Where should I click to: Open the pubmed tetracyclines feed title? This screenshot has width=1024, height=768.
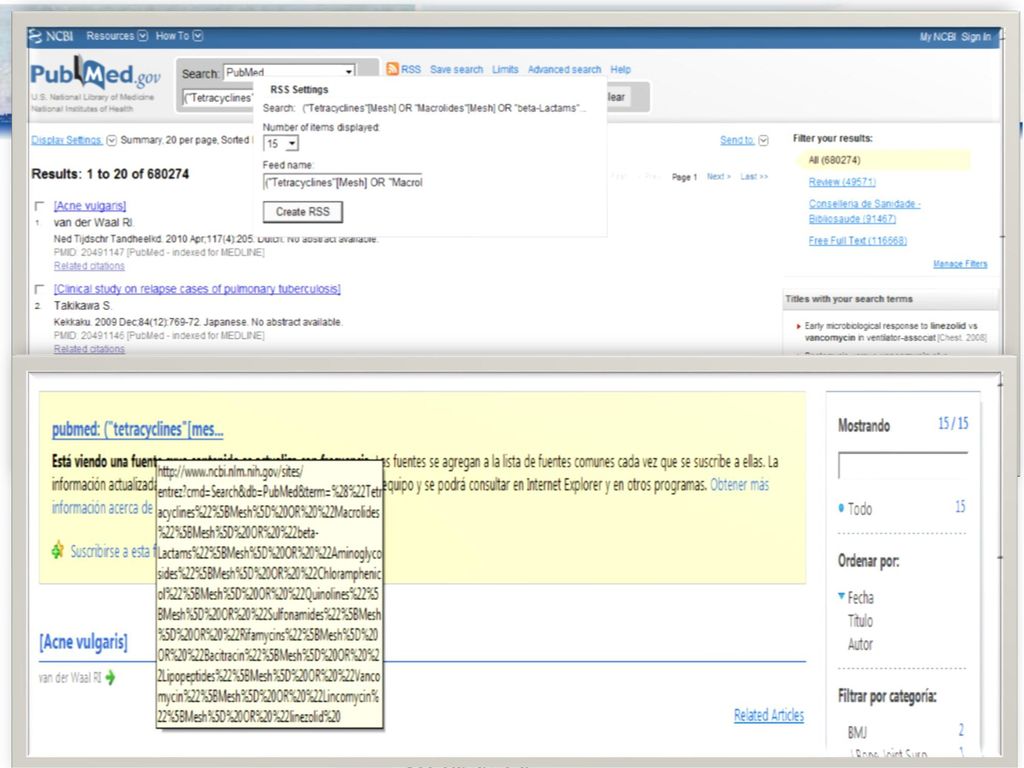click(x=137, y=429)
